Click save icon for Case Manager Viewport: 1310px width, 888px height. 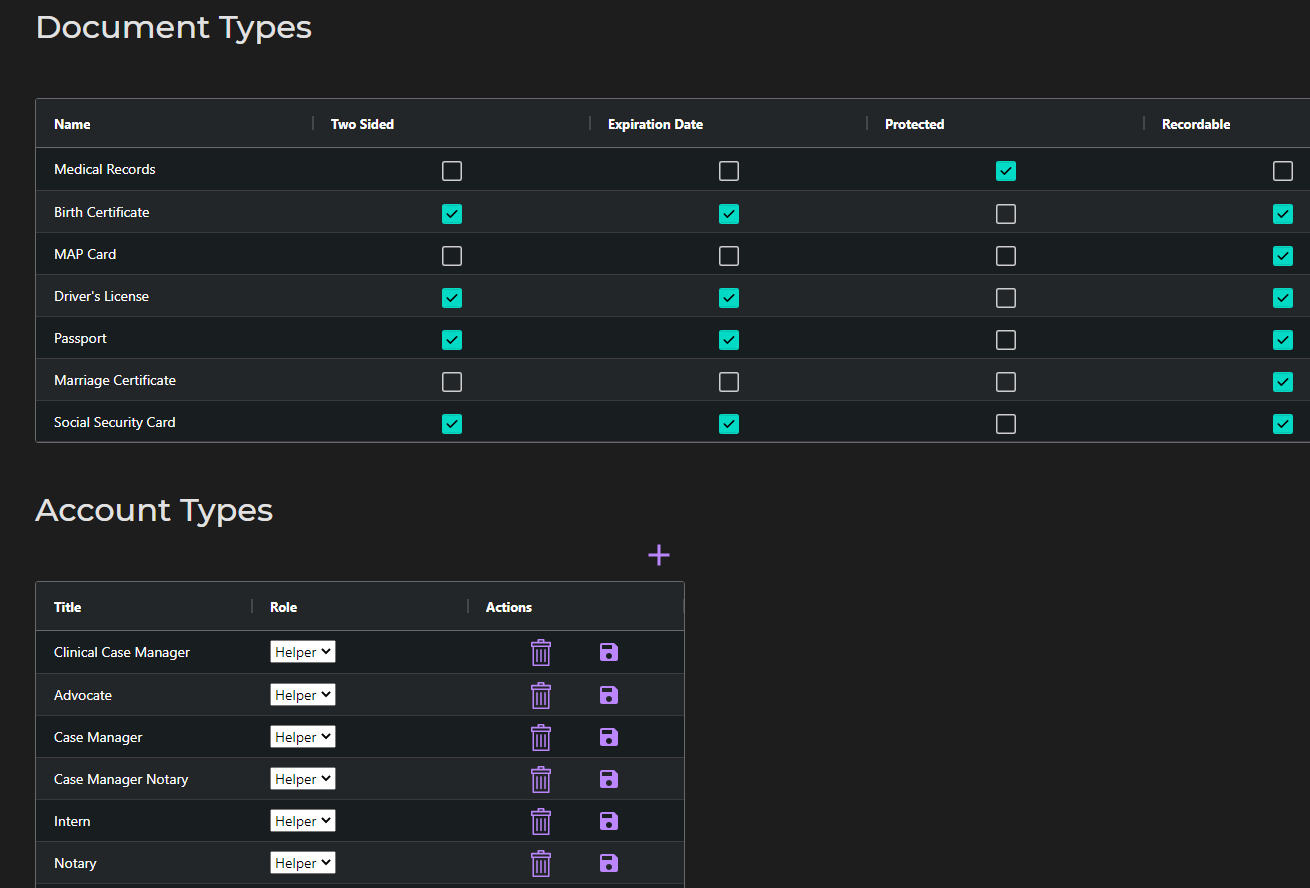609,736
